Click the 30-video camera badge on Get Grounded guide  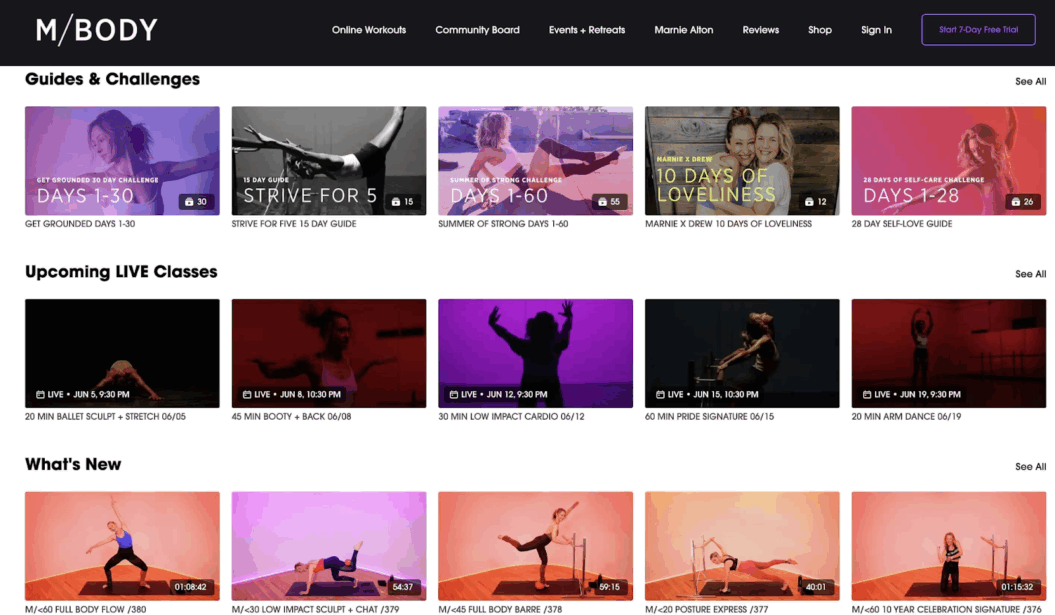[198, 201]
